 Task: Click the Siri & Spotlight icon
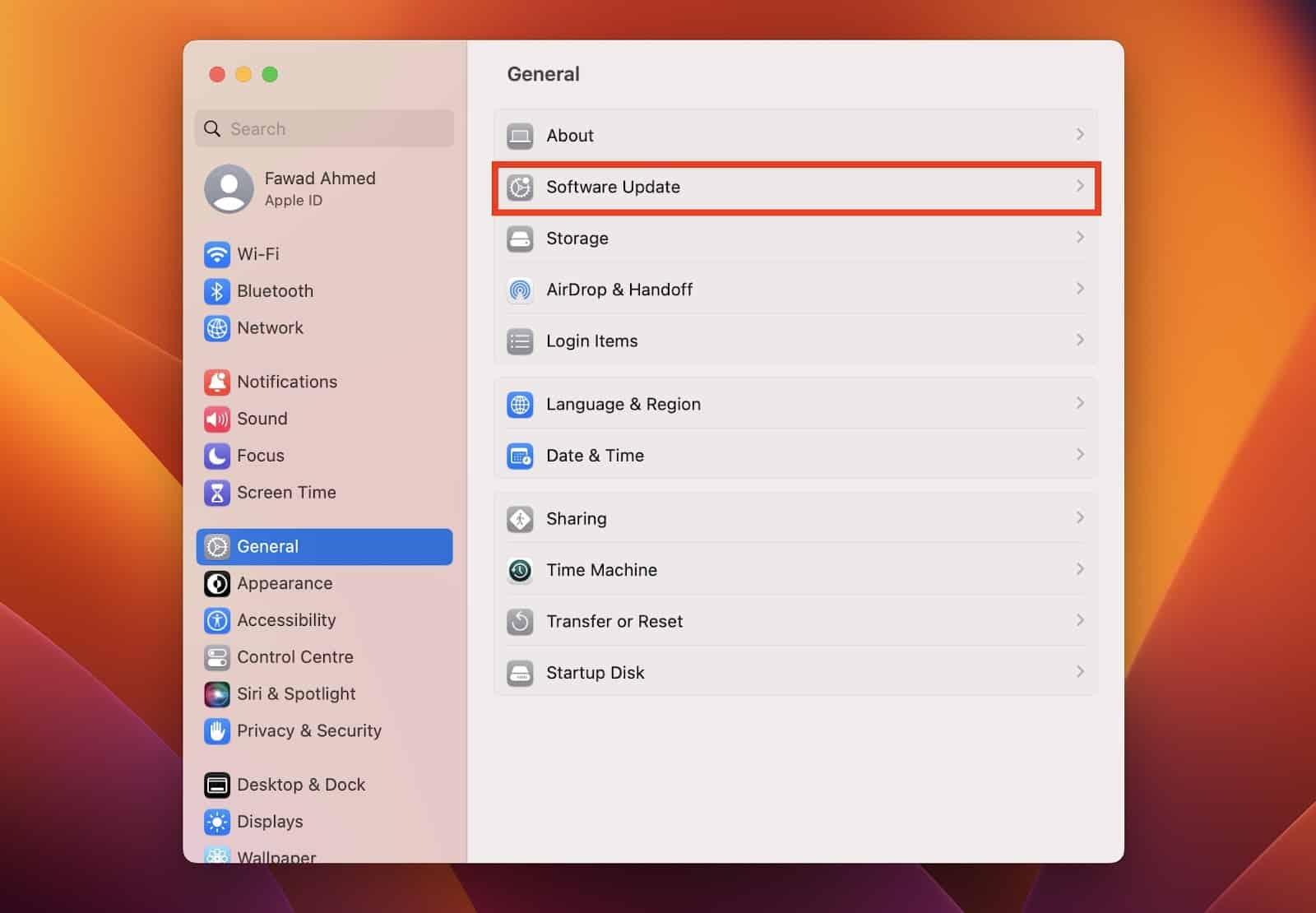point(217,694)
